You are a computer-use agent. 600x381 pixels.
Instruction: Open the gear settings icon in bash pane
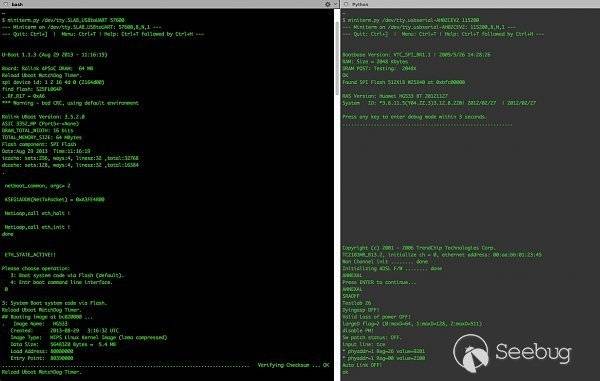pyautogui.click(x=328, y=4)
